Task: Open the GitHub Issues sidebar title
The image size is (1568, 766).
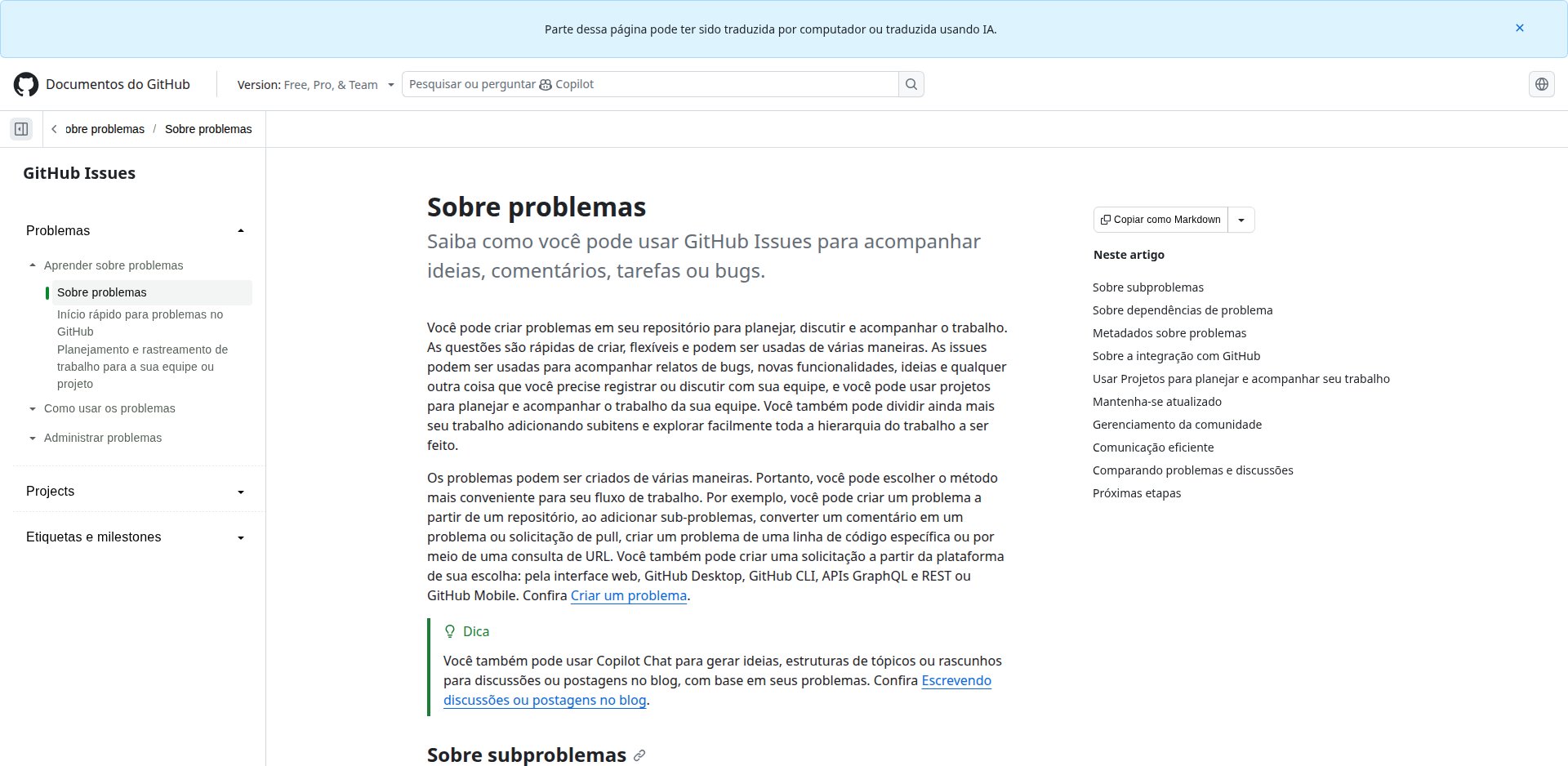Action: [x=79, y=173]
